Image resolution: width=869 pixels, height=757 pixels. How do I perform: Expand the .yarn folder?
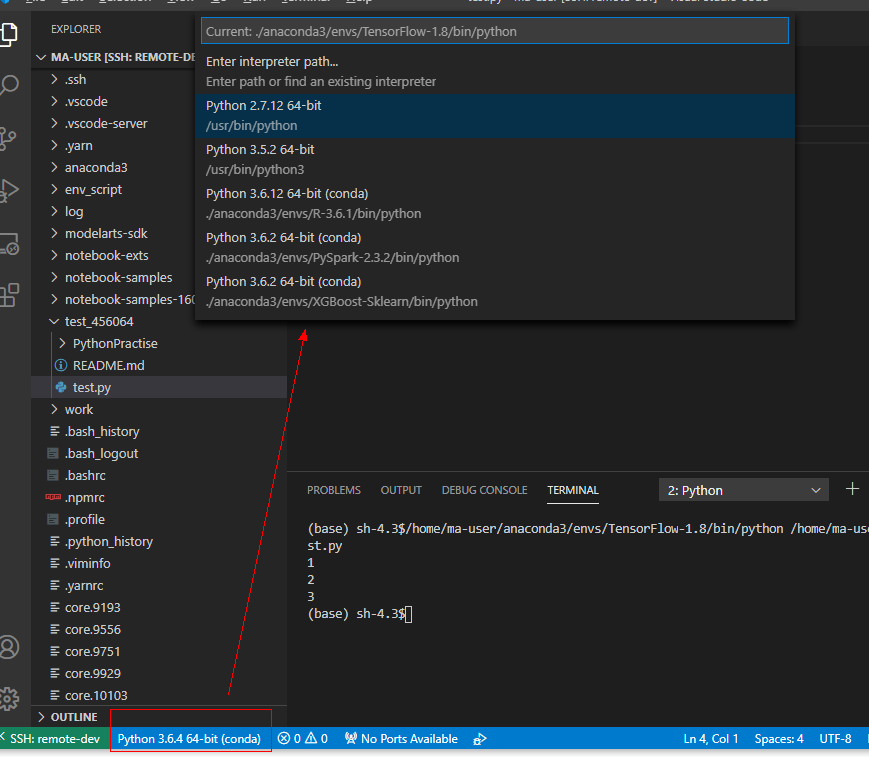pyautogui.click(x=114, y=145)
